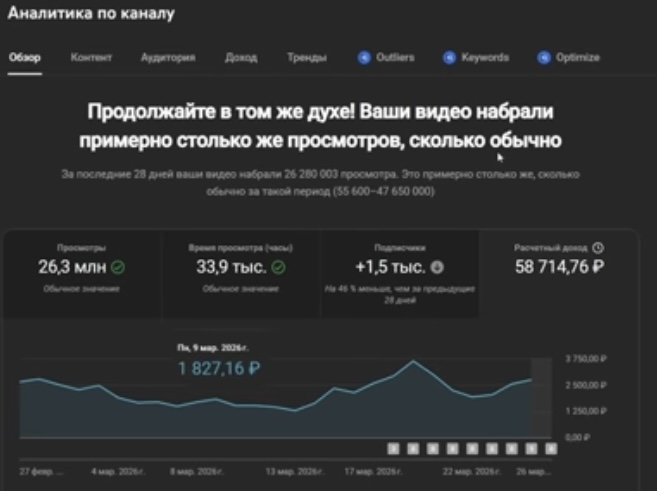The height and width of the screenshot is (491, 657).
Task: Open the Keywords extension tab
Action: pos(476,57)
